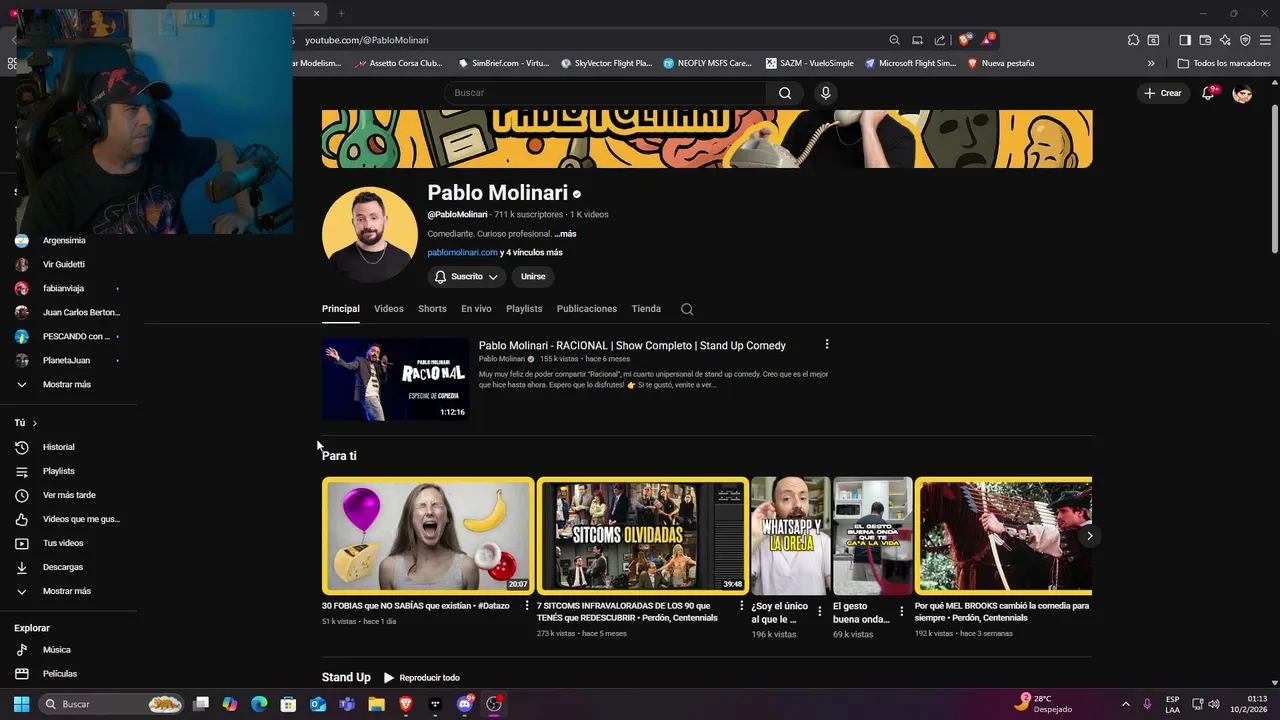Open the Tú section chevron

(x=34, y=423)
